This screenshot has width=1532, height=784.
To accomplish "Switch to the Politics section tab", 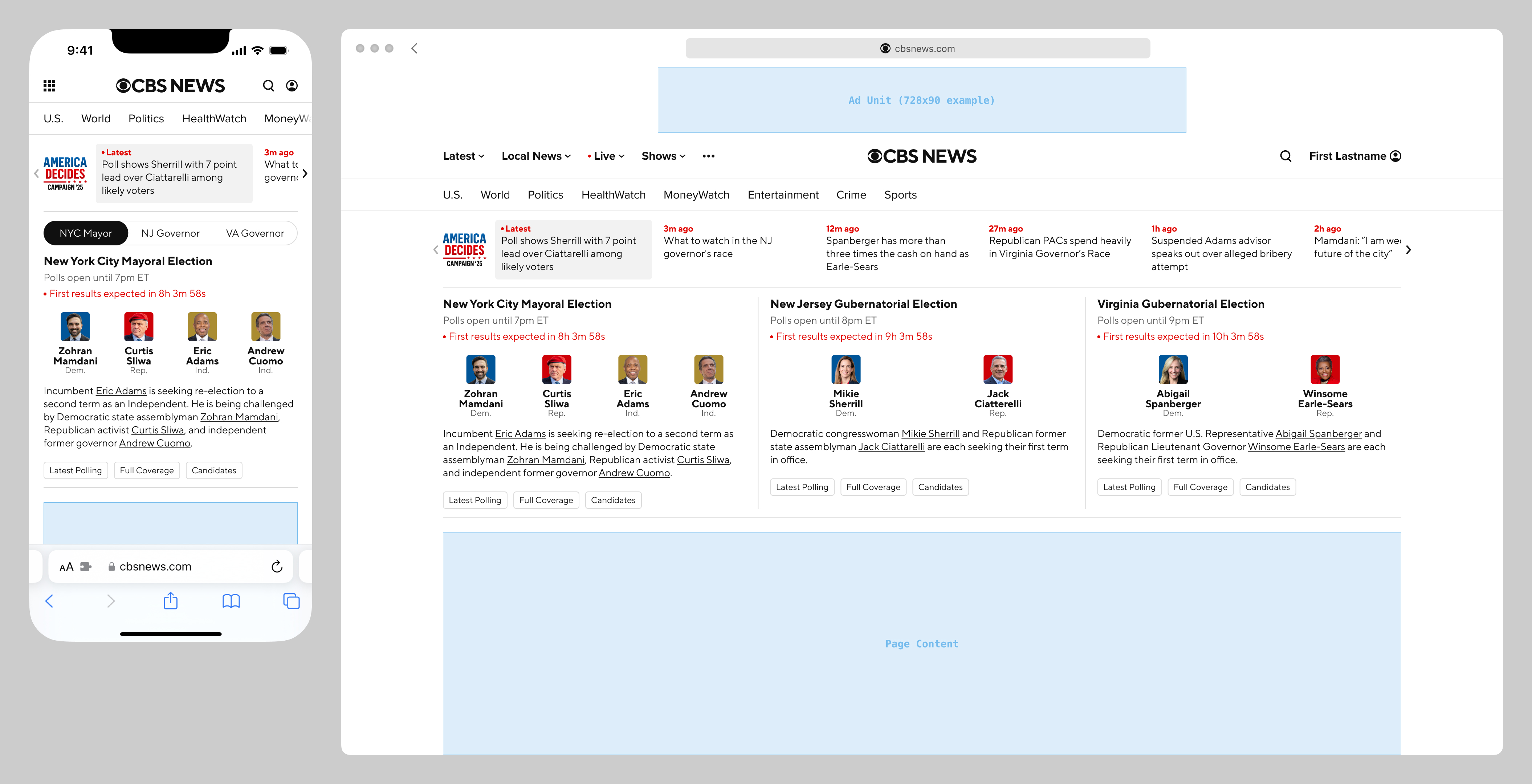I will 545,194.
